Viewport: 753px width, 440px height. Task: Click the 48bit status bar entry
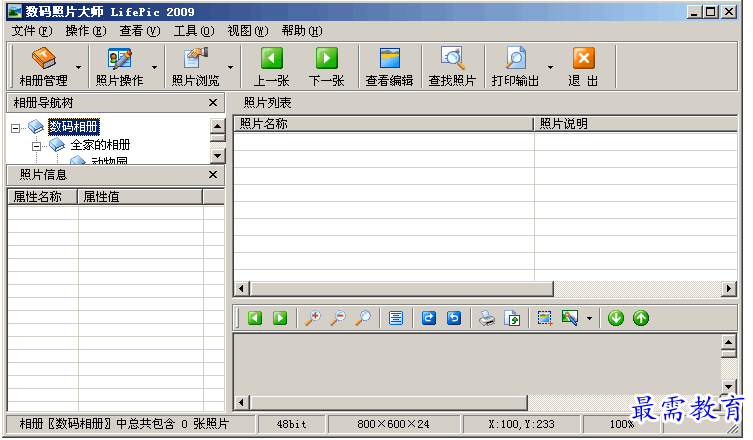click(291, 424)
